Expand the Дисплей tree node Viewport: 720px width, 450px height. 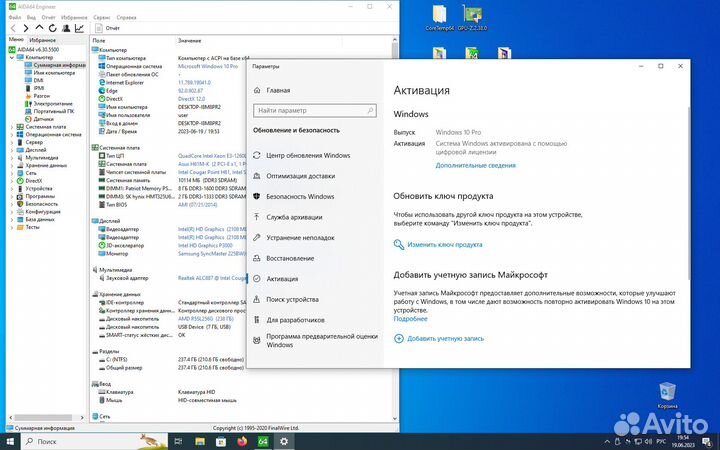coord(12,150)
